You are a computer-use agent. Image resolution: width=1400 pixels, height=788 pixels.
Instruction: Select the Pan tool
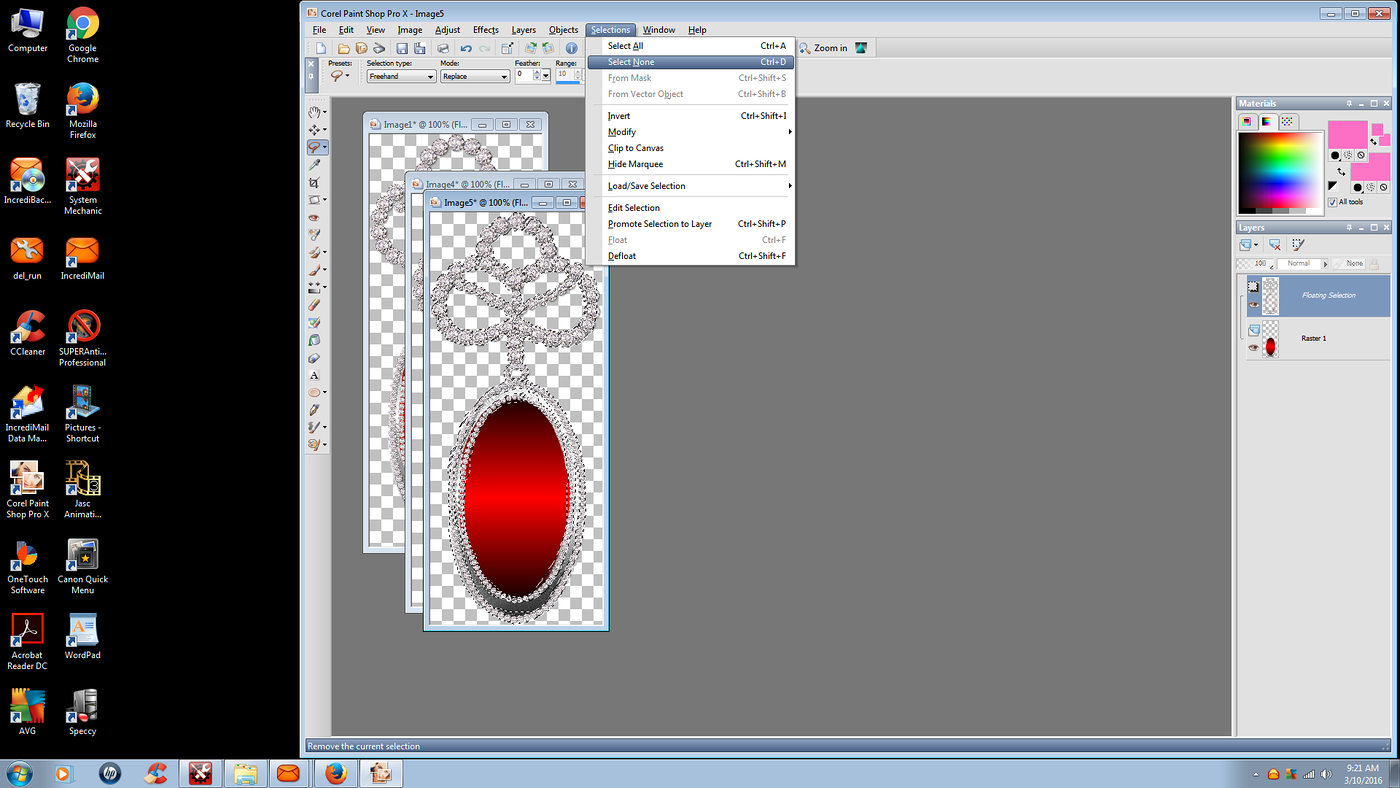(x=316, y=114)
